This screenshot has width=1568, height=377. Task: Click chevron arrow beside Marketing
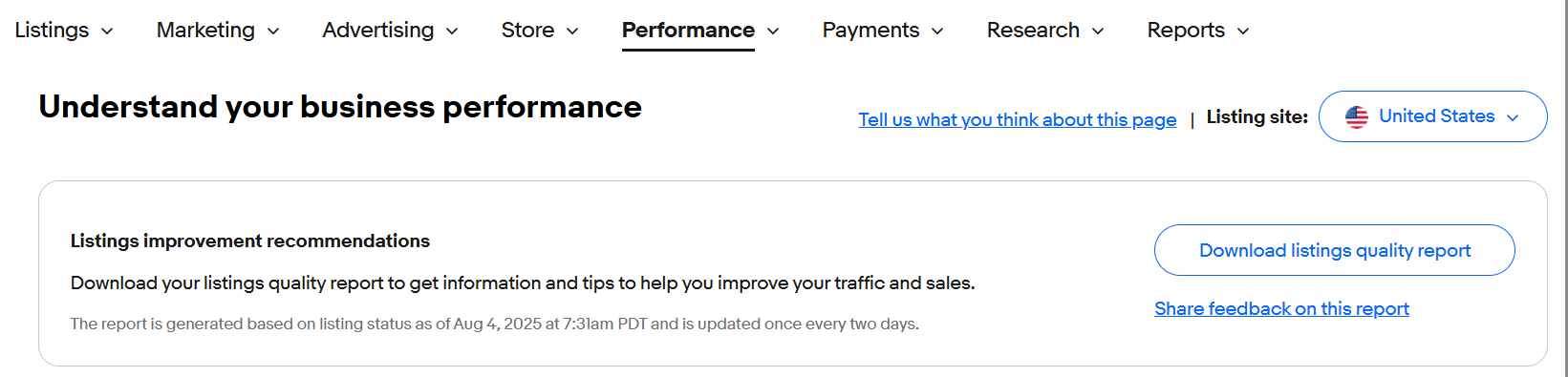coord(273,31)
